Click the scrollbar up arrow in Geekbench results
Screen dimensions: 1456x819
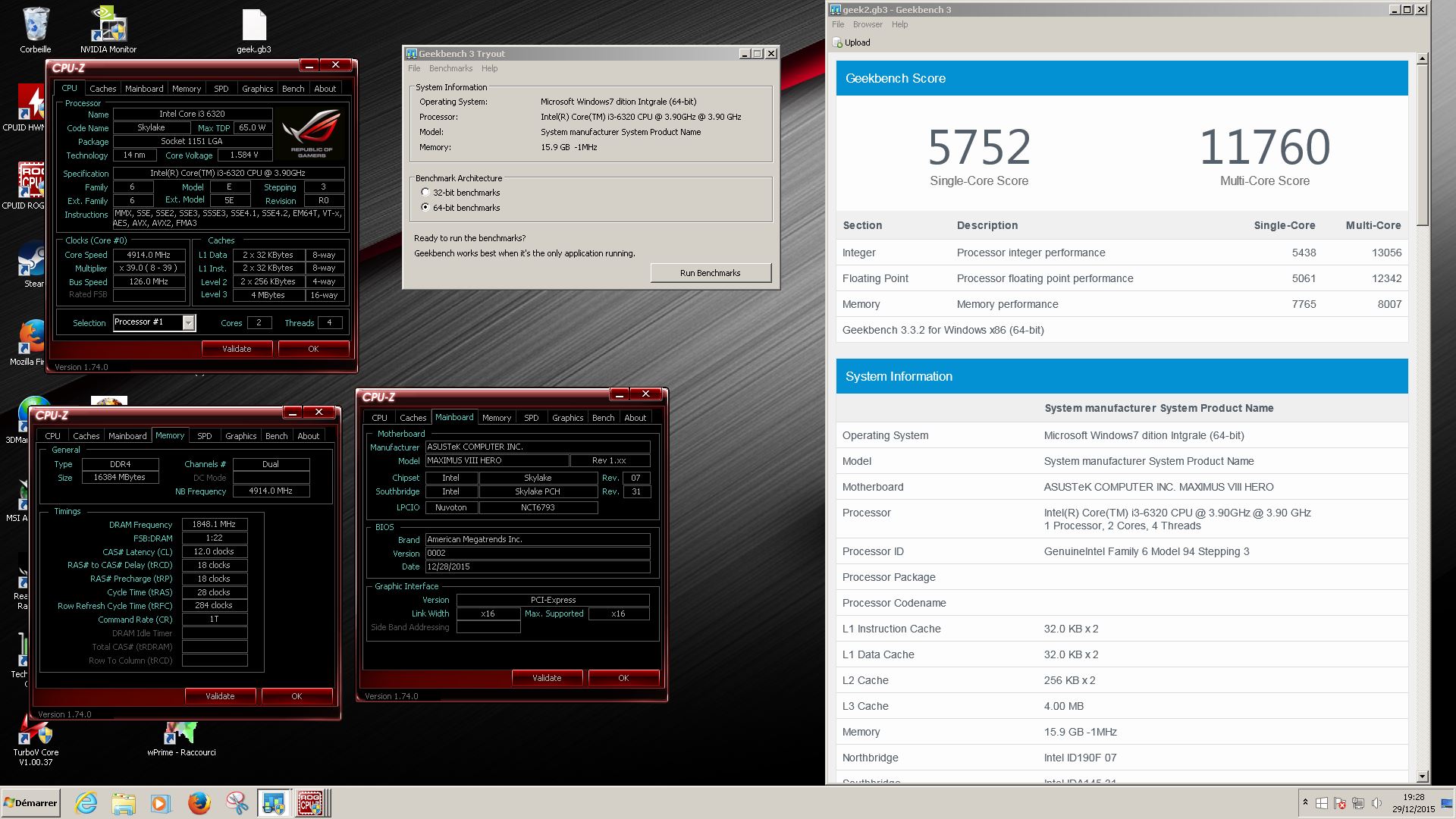click(x=1422, y=58)
